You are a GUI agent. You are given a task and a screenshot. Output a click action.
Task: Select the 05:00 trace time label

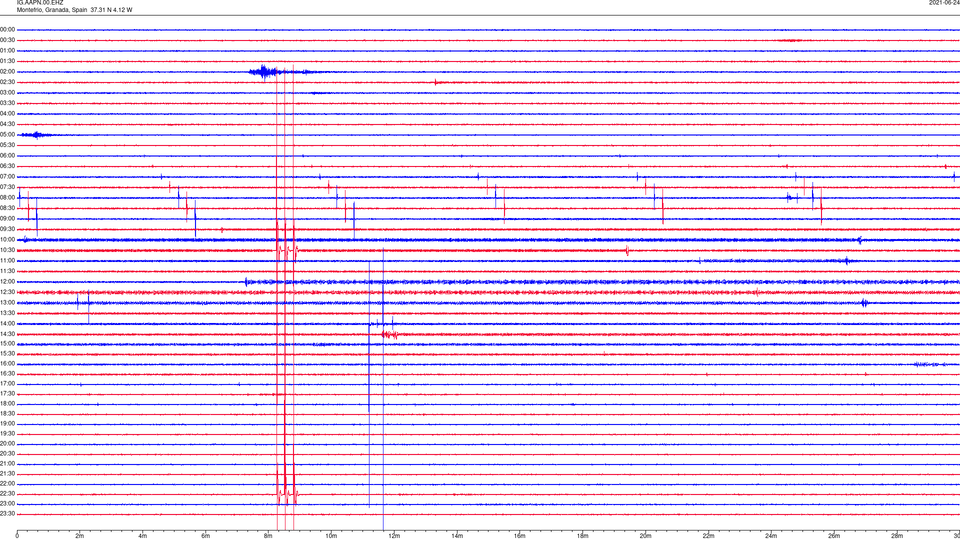click(7, 135)
